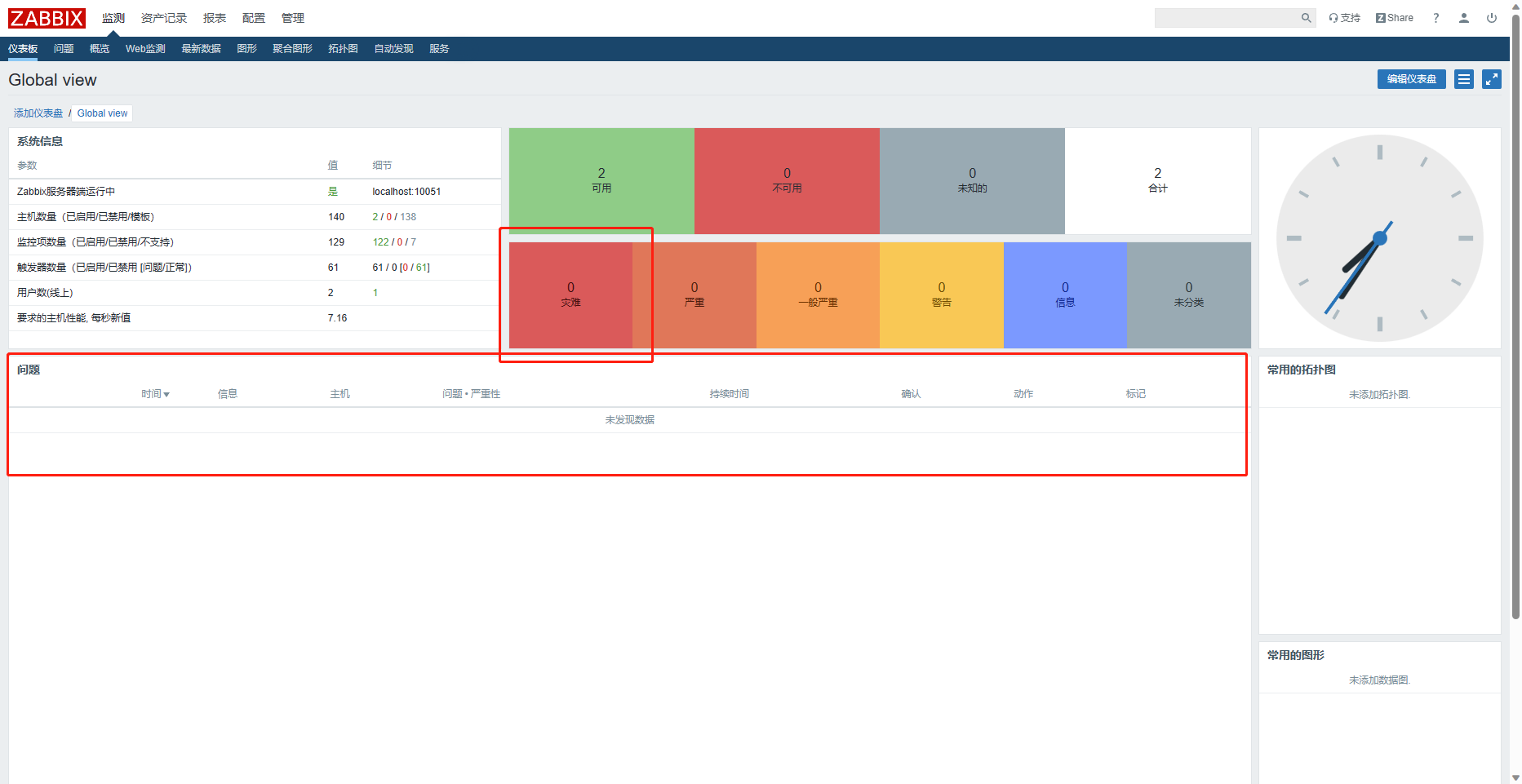Click the green 可用 hosts tile
This screenshot has height=784, width=1522.
601,181
